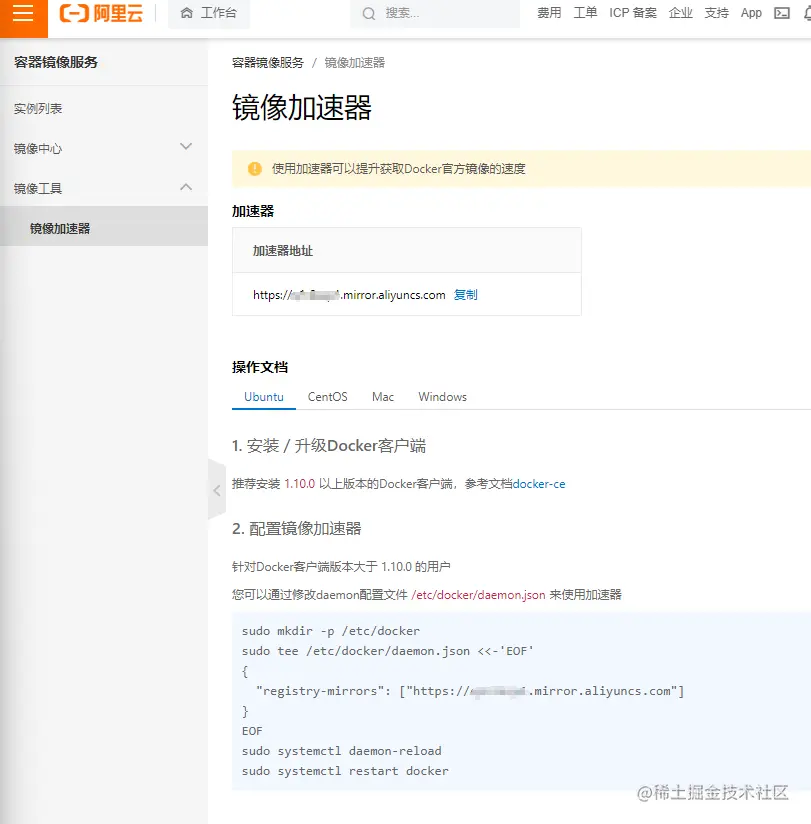The image size is (811, 824).
Task: Launch the Cloud Shell terminal icon
Action: [782, 13]
